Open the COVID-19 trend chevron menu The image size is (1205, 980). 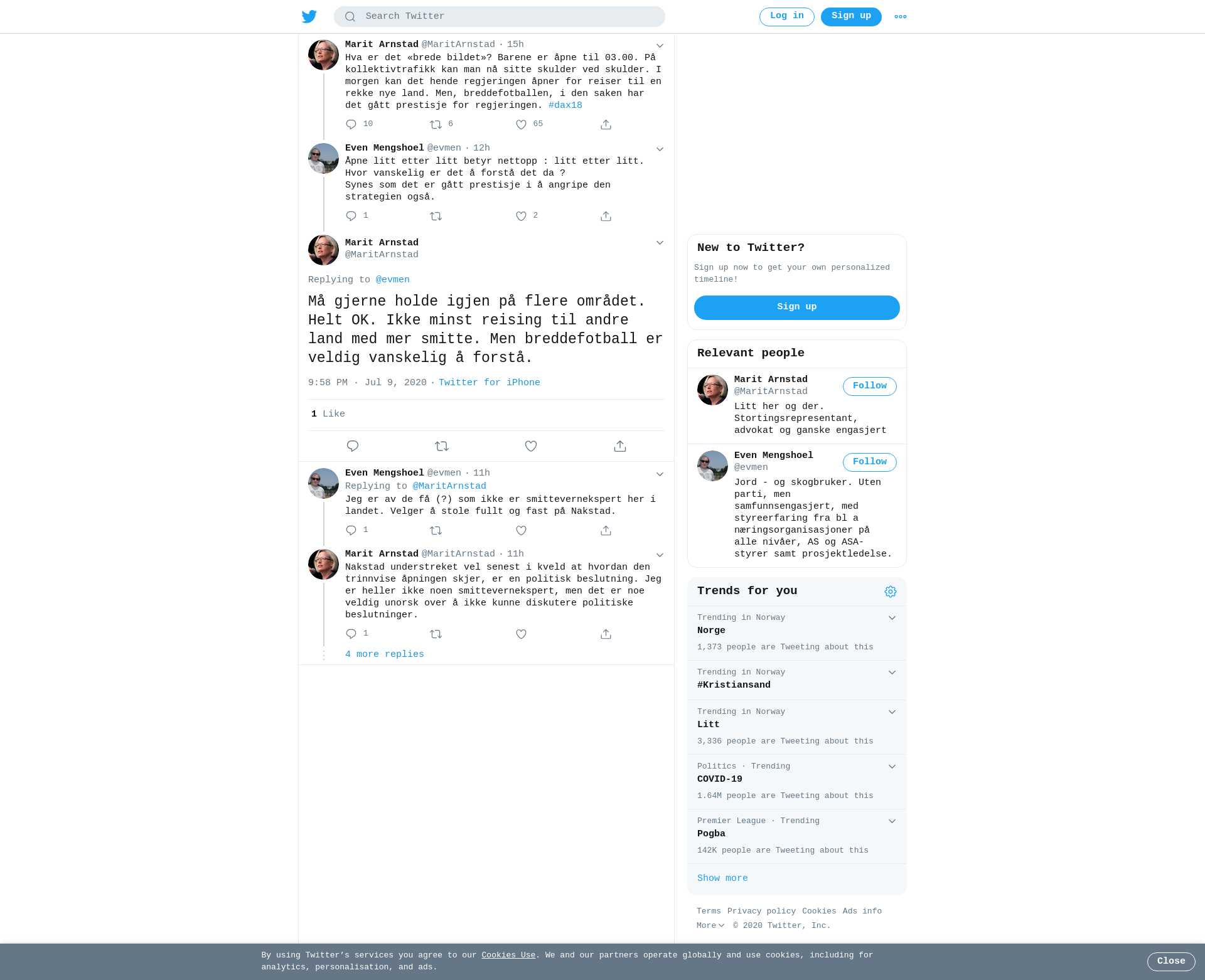892,767
